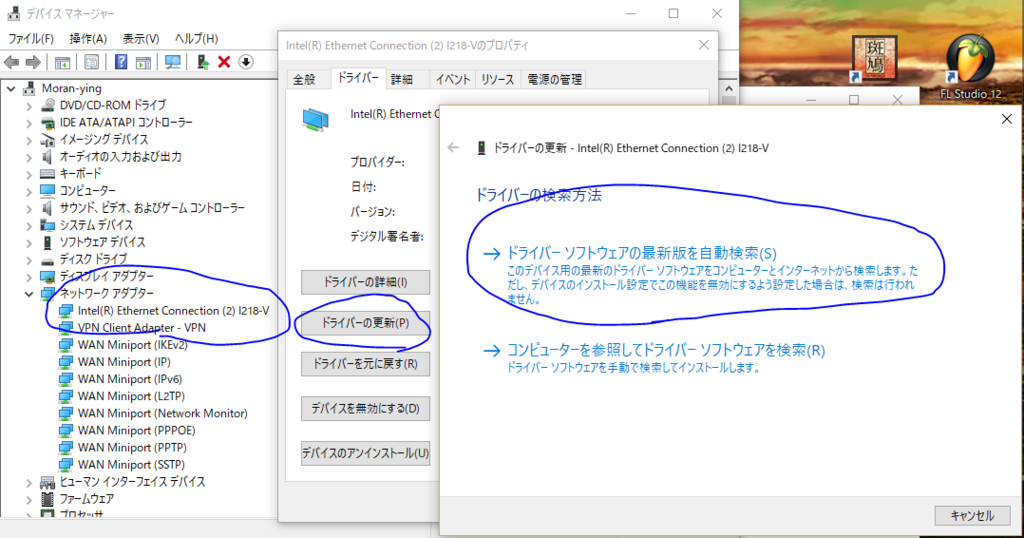Collapse the Moran-ying root node
Image resolution: width=1024 pixels, height=538 pixels.
pos(11,88)
